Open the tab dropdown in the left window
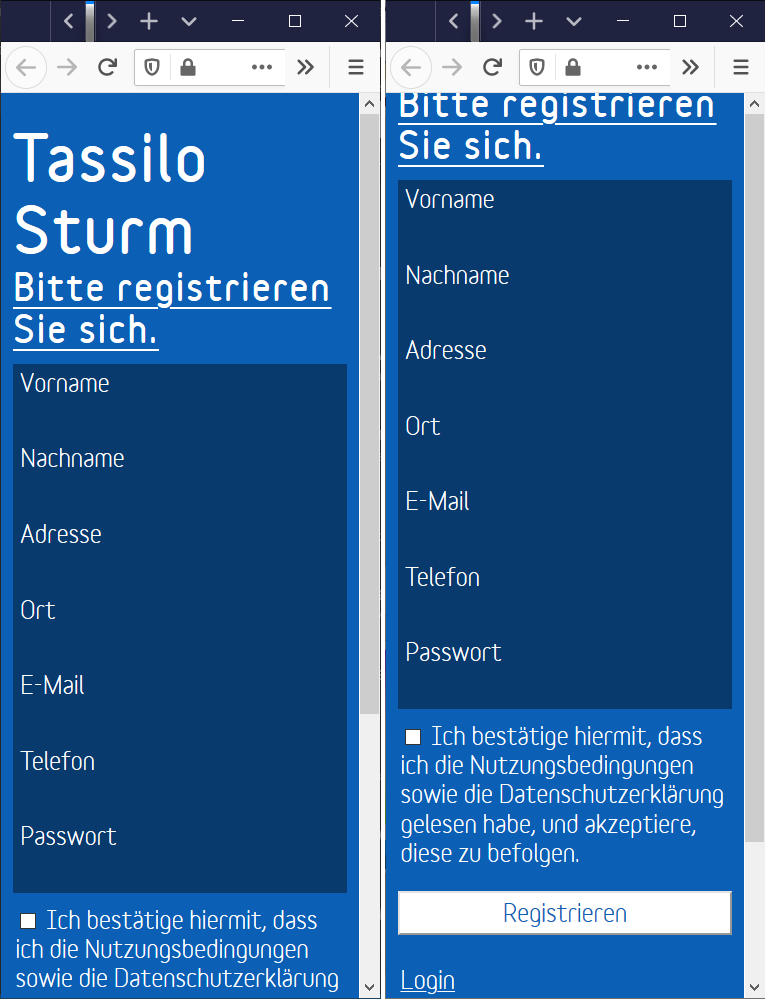The width and height of the screenshot is (765, 999). [x=187, y=20]
